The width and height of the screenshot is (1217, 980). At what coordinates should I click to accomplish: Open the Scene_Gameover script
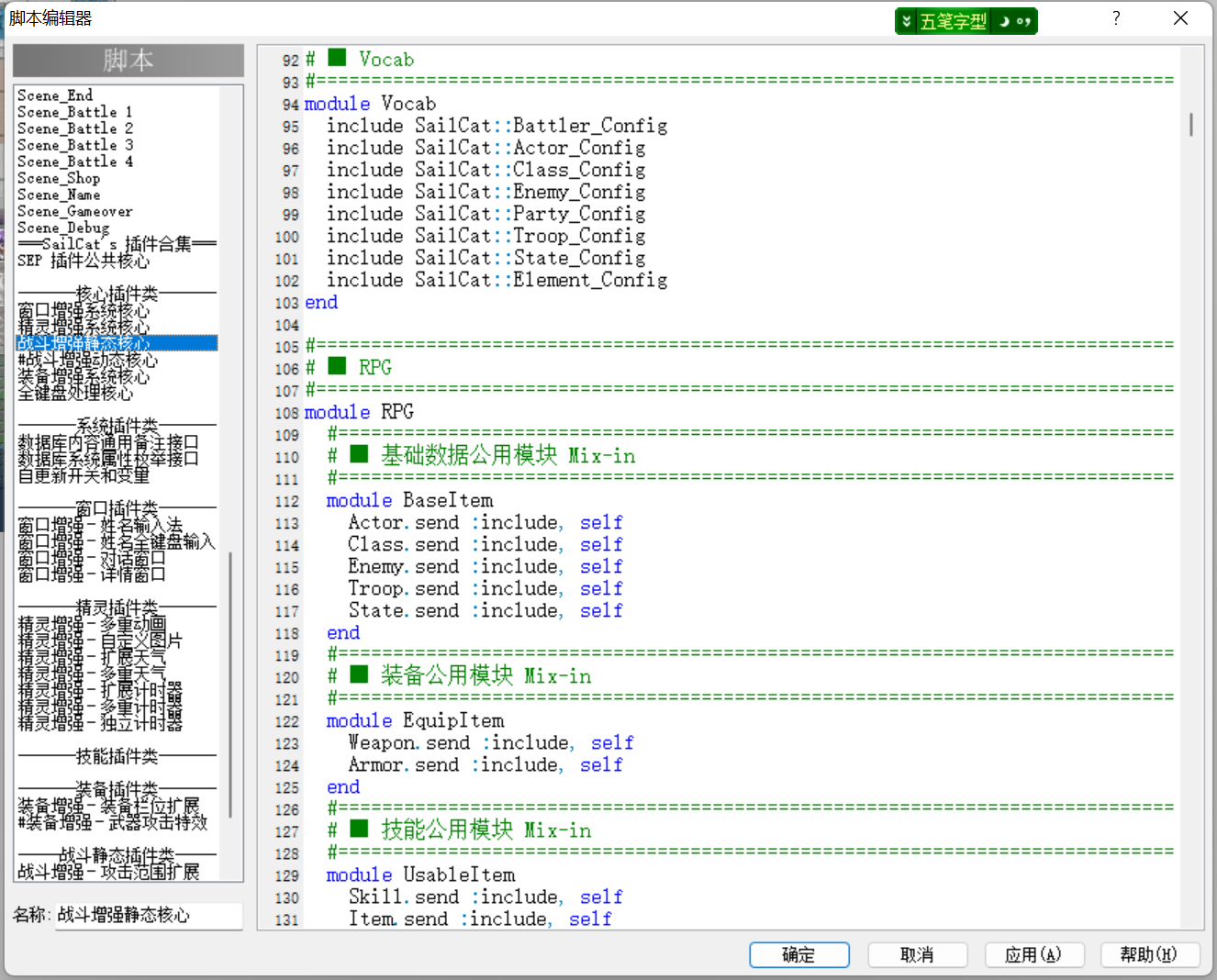[75, 211]
